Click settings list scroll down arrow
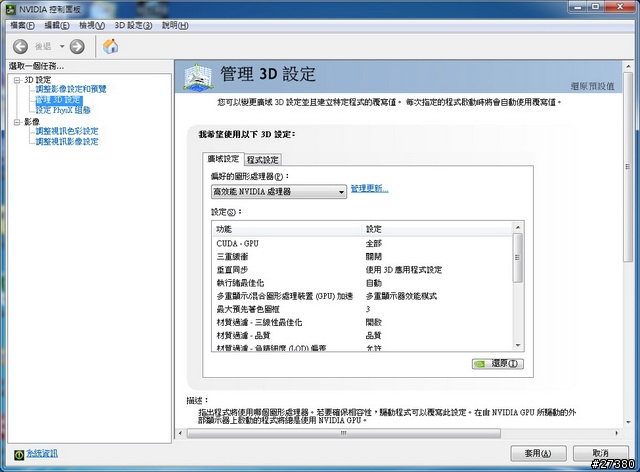The image size is (640, 472). pyautogui.click(x=518, y=345)
